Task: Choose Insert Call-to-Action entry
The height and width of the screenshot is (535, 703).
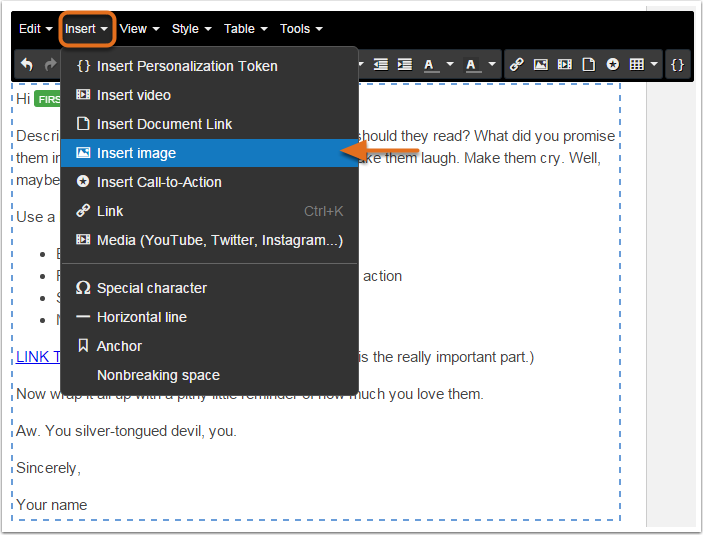Action: tap(209, 183)
